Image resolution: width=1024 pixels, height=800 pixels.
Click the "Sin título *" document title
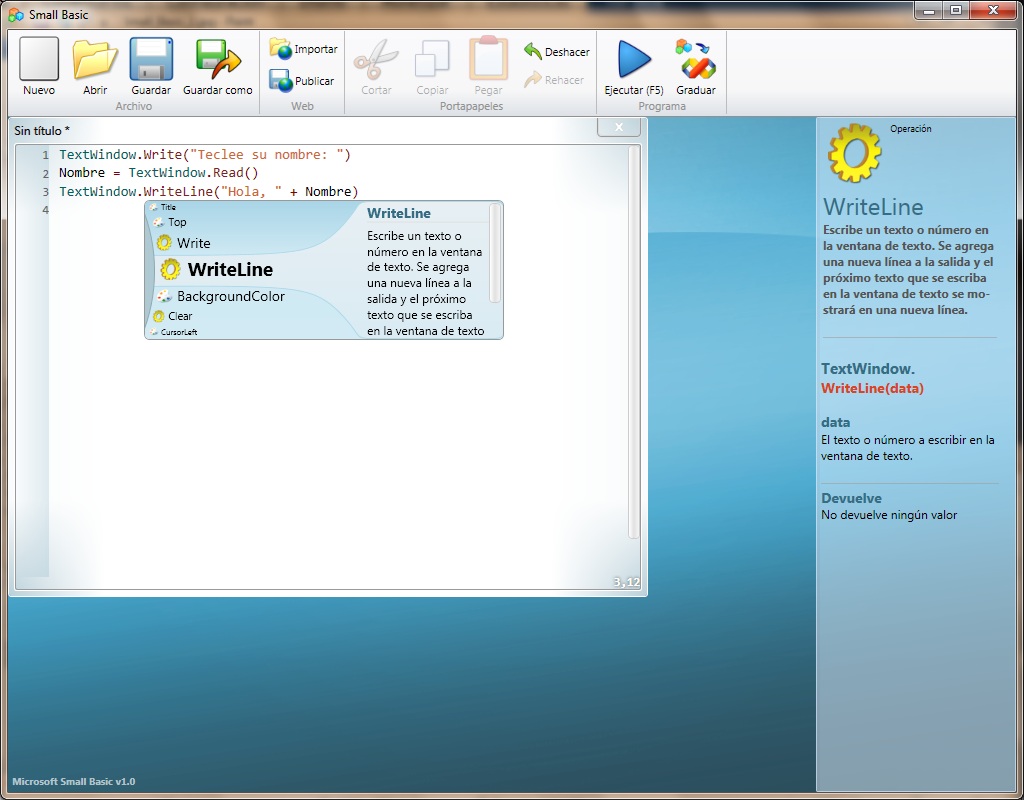(42, 131)
